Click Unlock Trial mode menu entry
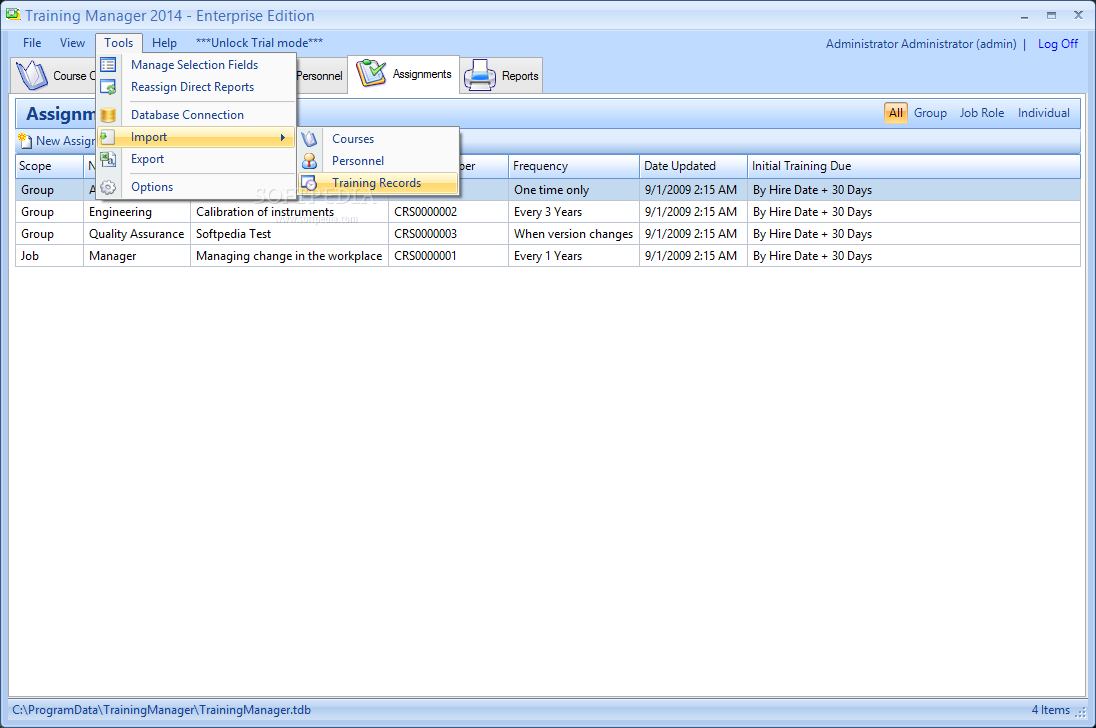1096x728 pixels. [259, 43]
